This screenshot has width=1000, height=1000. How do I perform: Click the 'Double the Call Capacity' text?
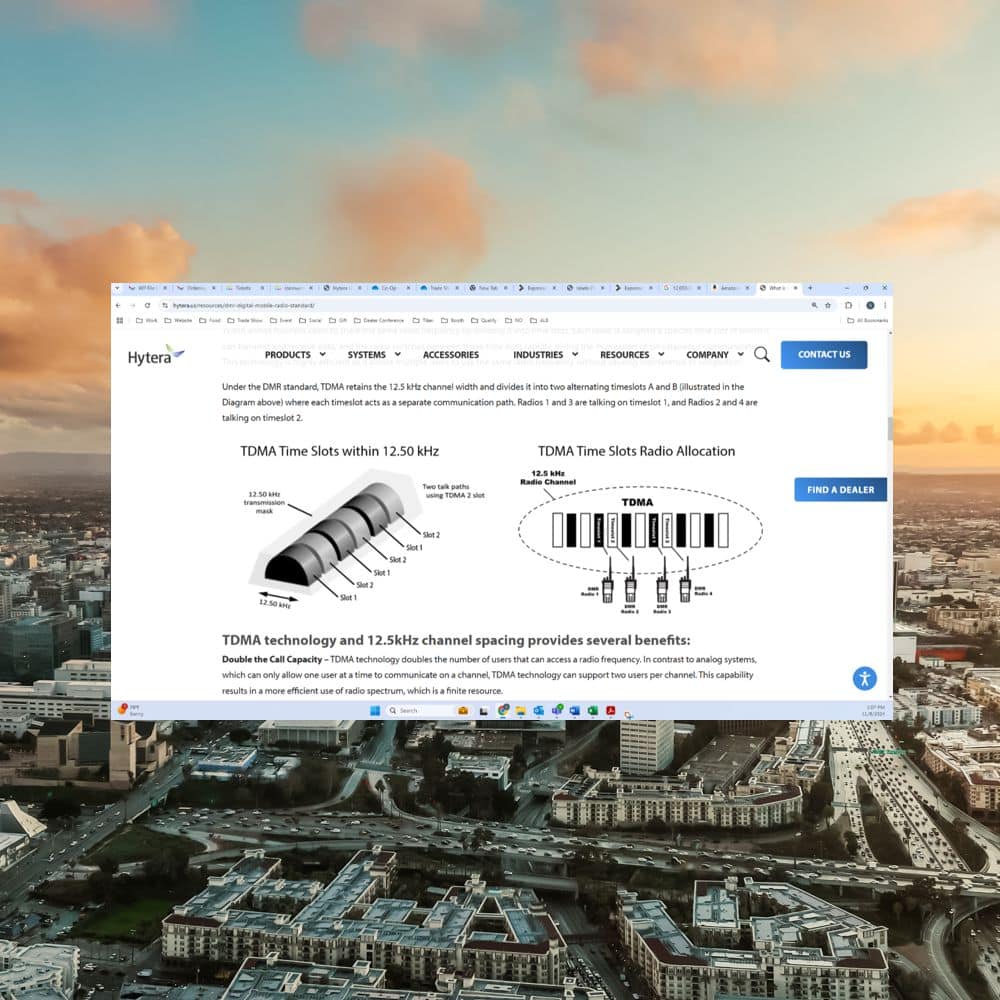(272, 659)
